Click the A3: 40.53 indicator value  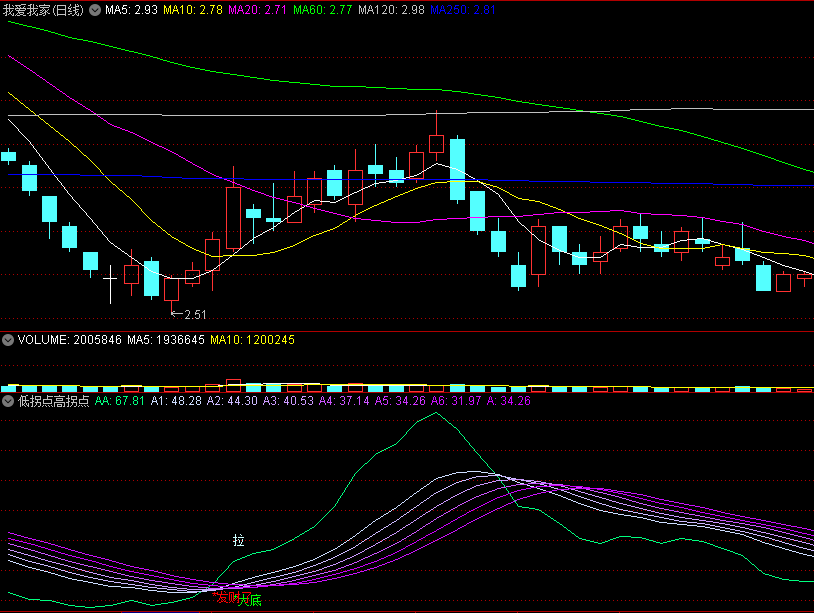click(288, 401)
